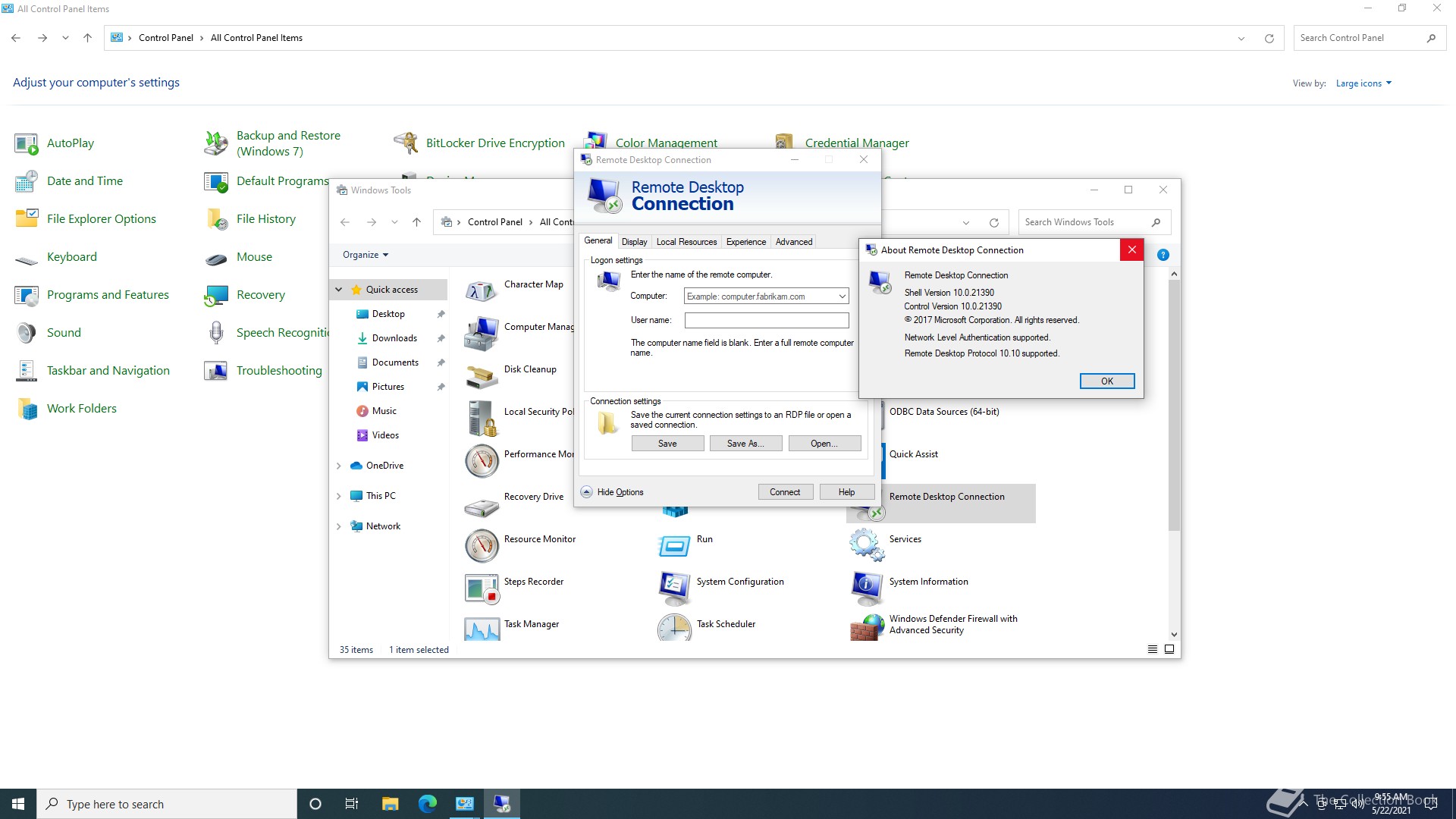Open Microsoft Edge from taskbar

pyautogui.click(x=428, y=804)
